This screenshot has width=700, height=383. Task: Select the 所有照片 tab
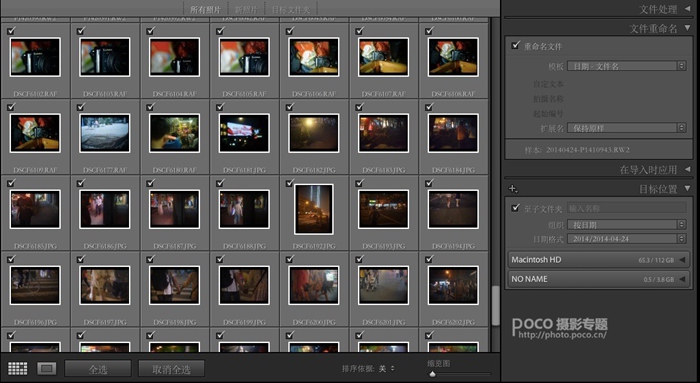click(205, 9)
